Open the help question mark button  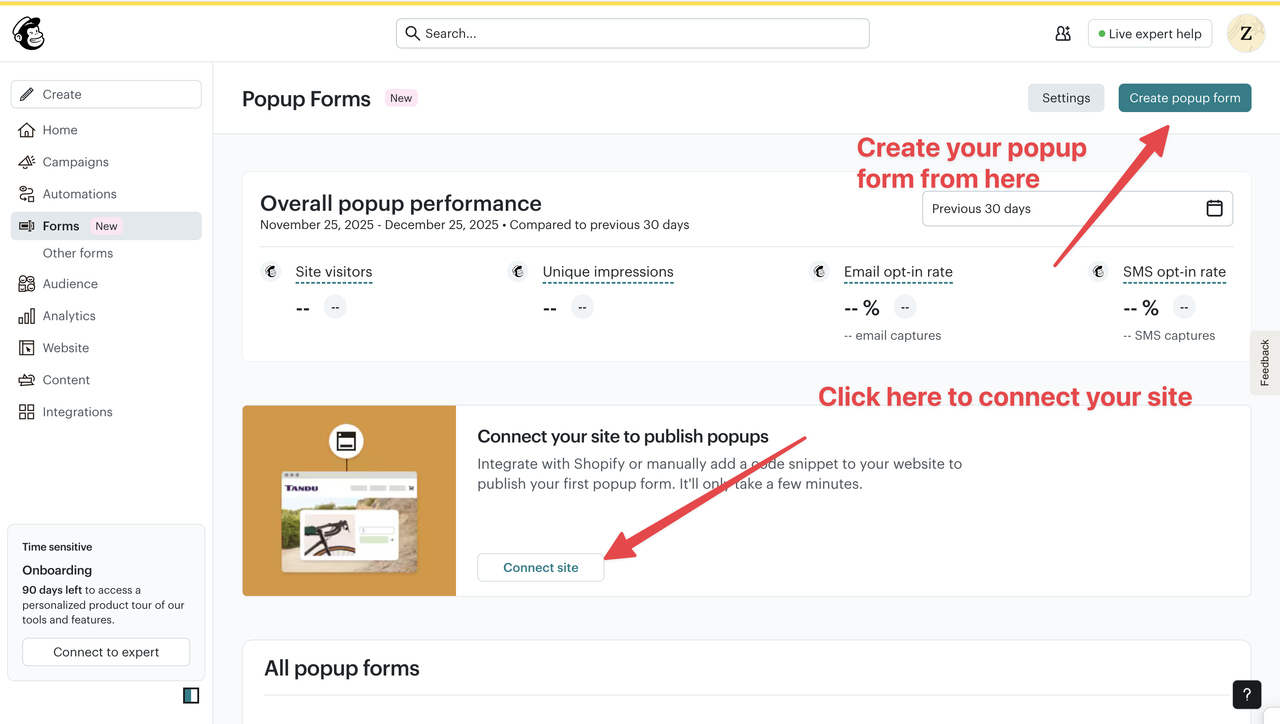[1246, 694]
